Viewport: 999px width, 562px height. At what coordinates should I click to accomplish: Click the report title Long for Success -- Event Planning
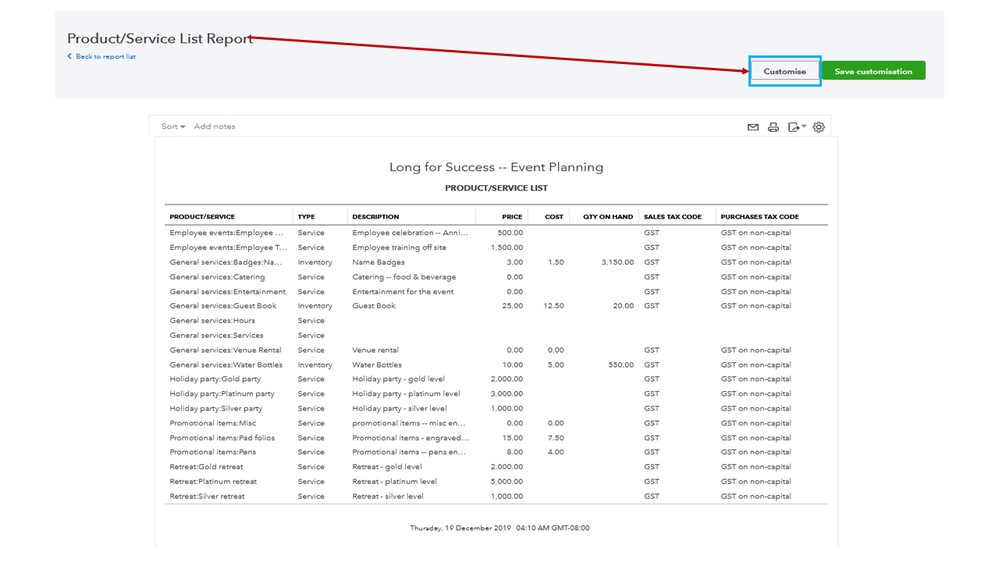coord(496,167)
